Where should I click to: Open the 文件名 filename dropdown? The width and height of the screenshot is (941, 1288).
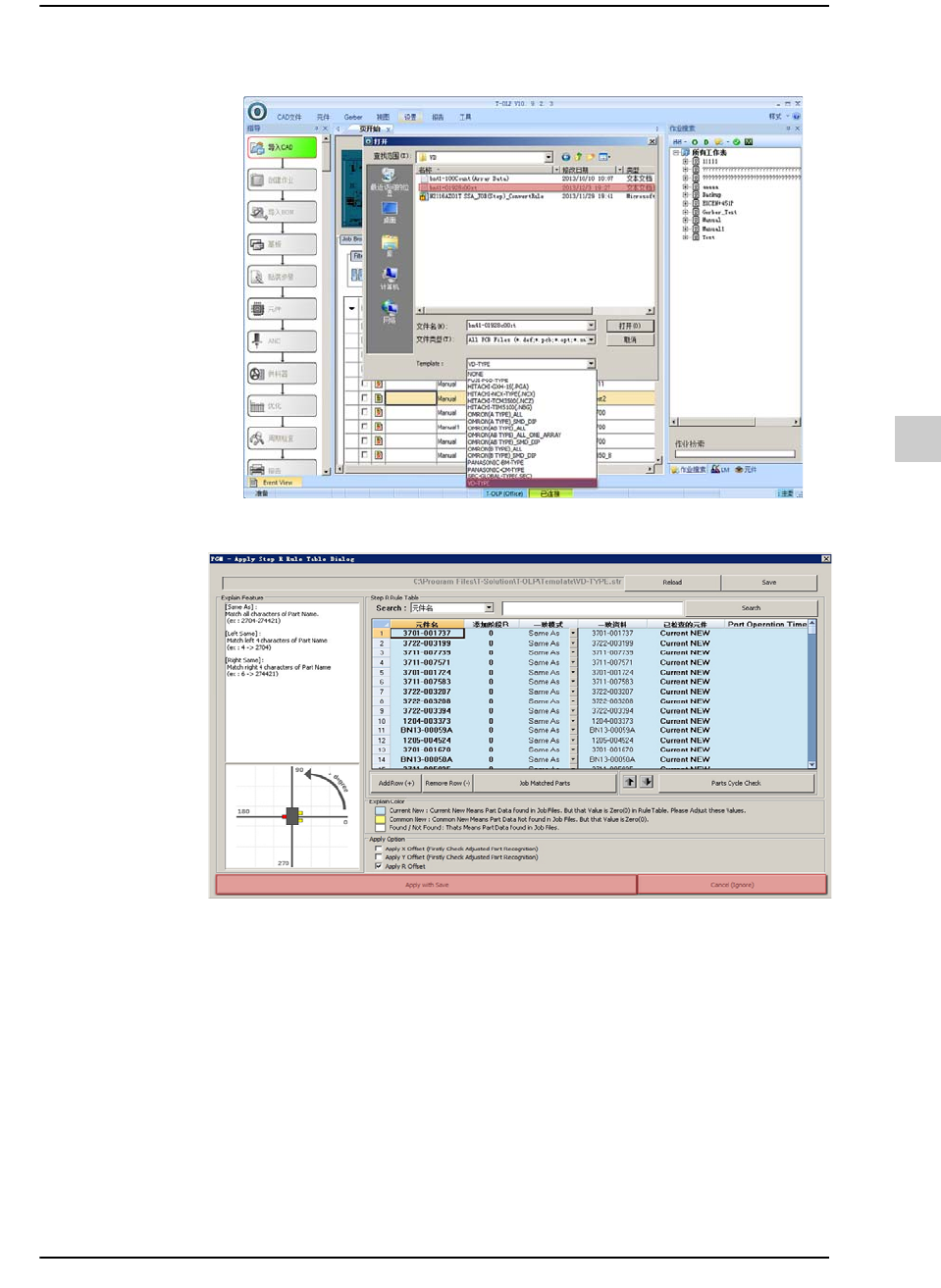[591, 326]
